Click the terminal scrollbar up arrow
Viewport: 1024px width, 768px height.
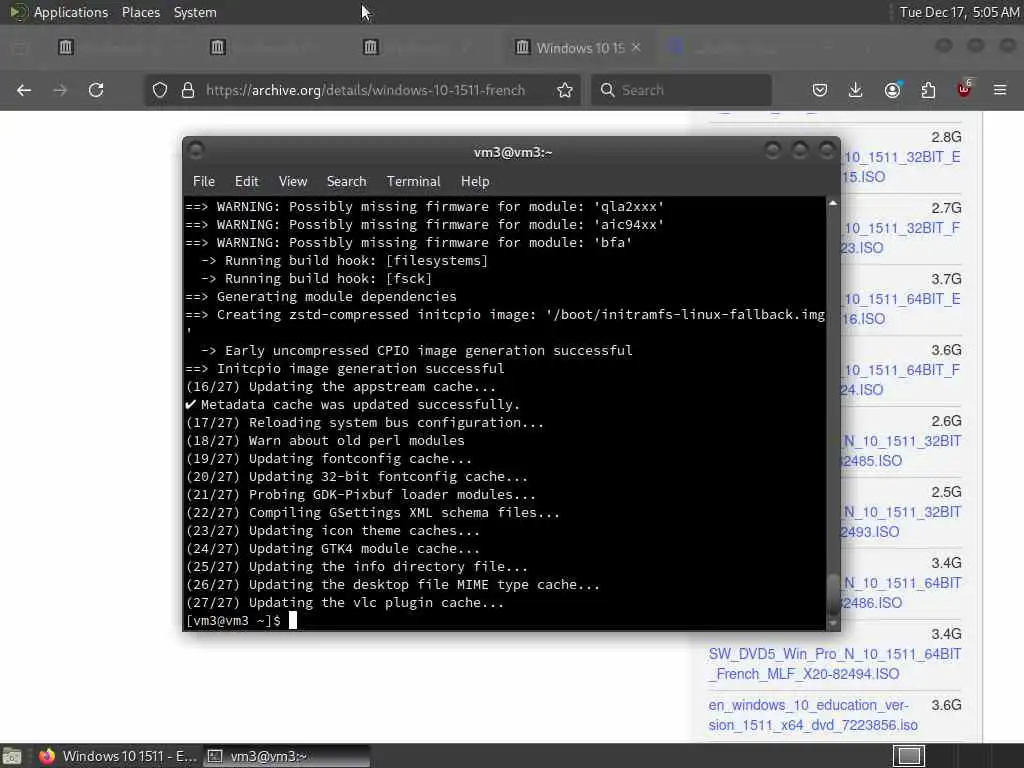point(833,204)
